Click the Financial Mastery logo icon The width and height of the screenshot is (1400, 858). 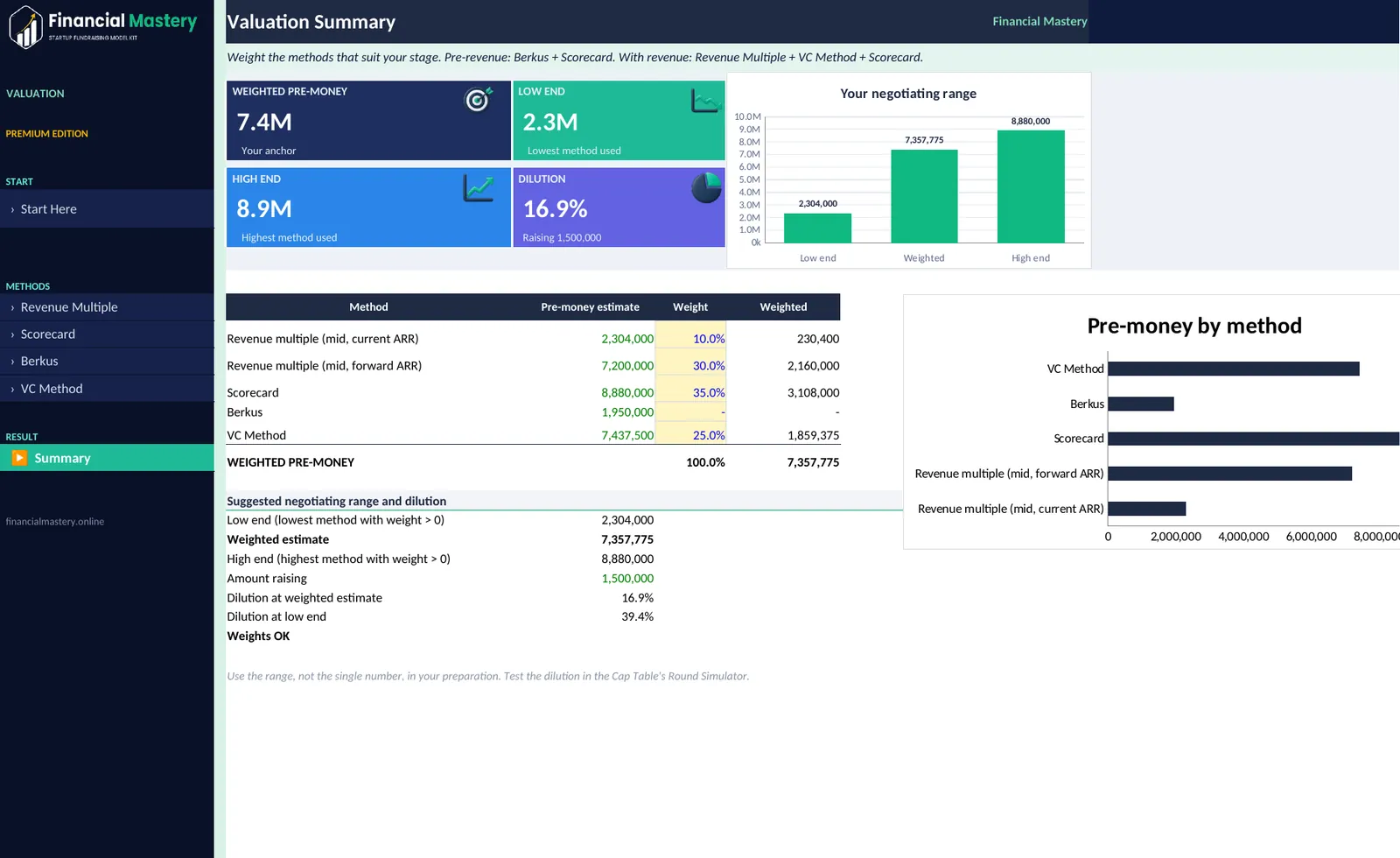click(26, 27)
